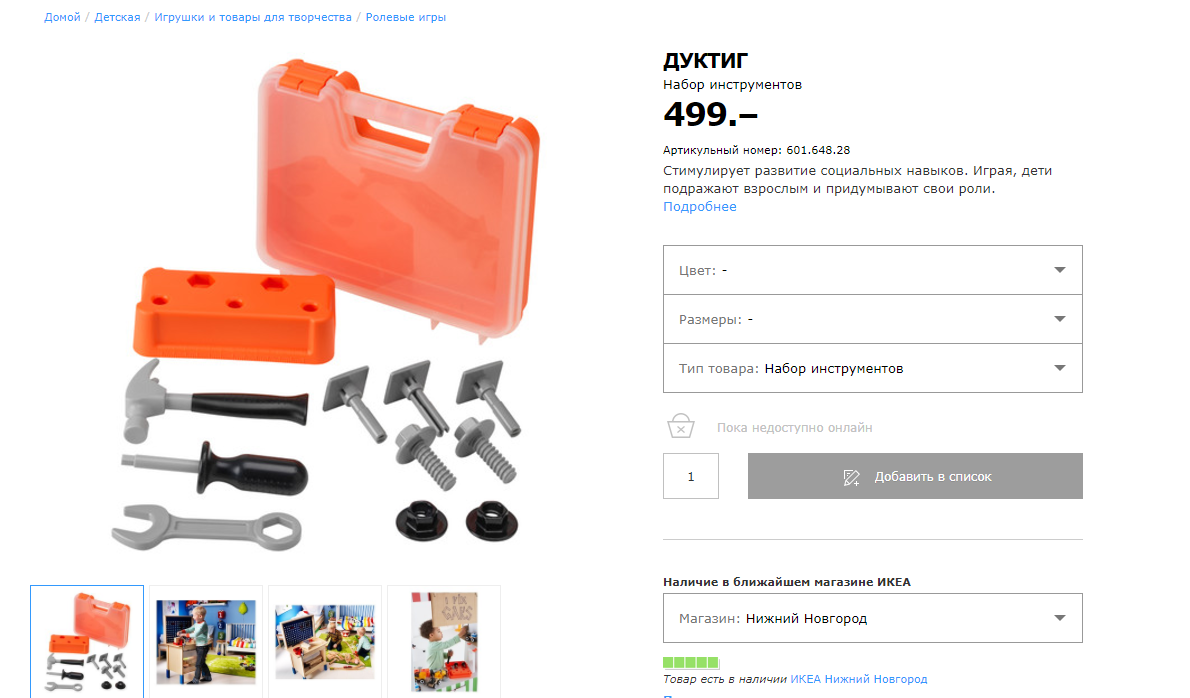Viewport: 1190px width, 698px height.
Task: Expand the Магазин store selector arrow
Action: (1059, 618)
